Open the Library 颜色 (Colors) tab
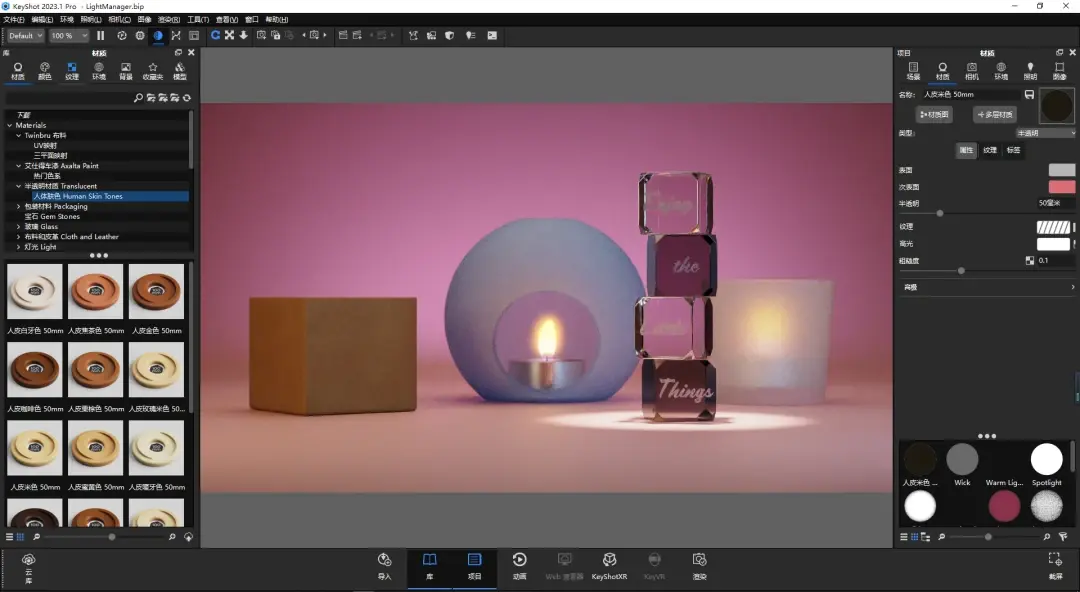 pyautogui.click(x=45, y=70)
